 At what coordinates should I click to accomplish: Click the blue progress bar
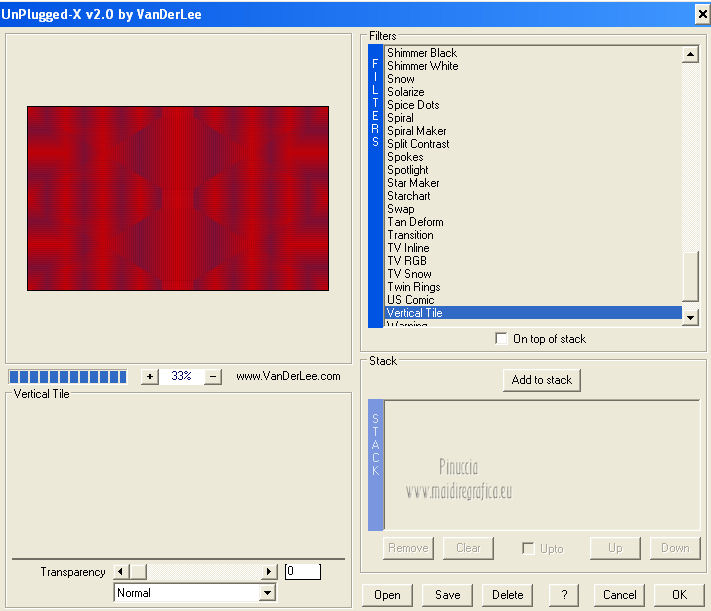click(68, 376)
